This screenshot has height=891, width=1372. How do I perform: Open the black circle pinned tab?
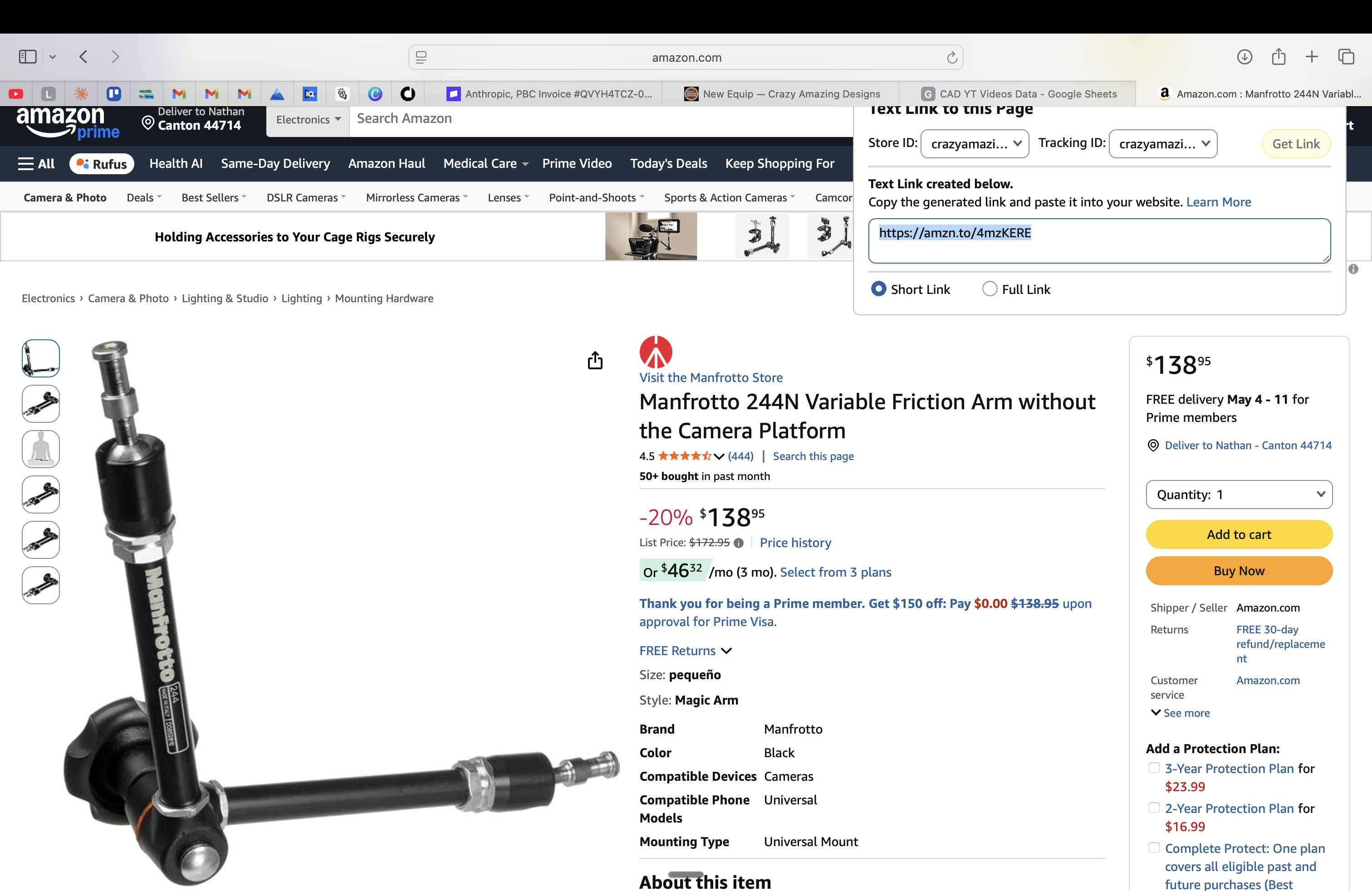click(x=408, y=93)
